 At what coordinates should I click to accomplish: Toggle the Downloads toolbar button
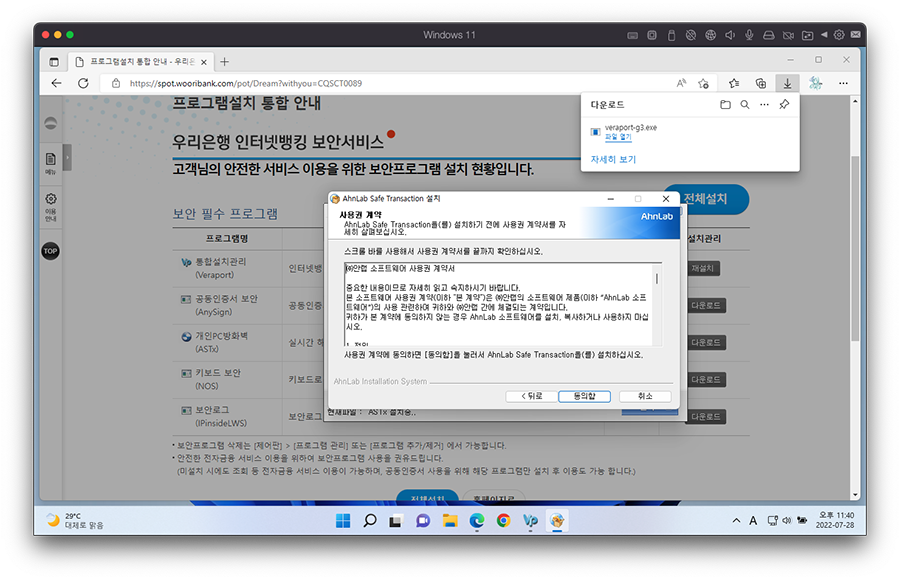pyautogui.click(x=788, y=83)
